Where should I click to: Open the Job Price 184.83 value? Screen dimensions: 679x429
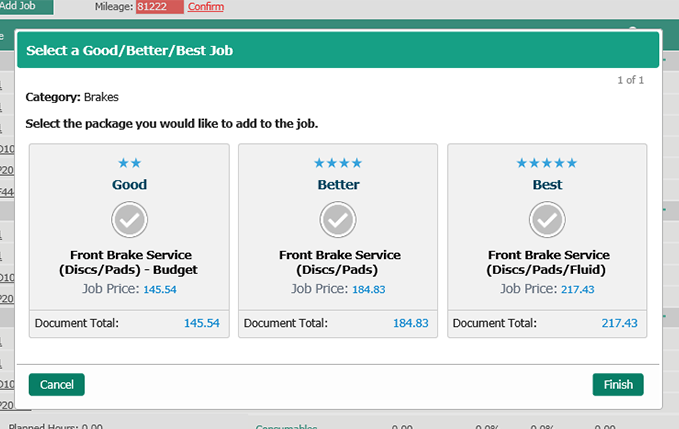(x=367, y=289)
